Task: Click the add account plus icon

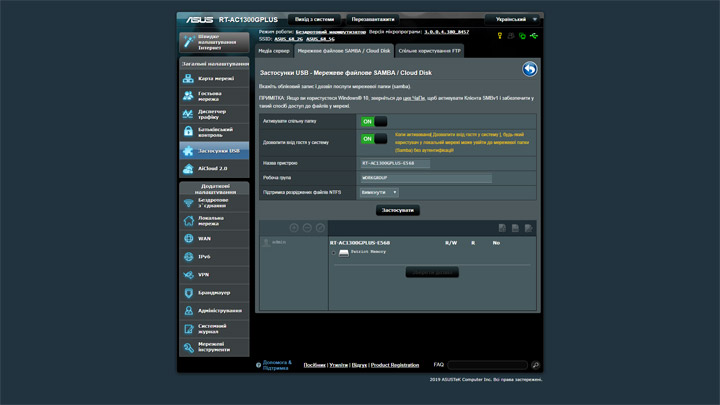Action: point(294,228)
